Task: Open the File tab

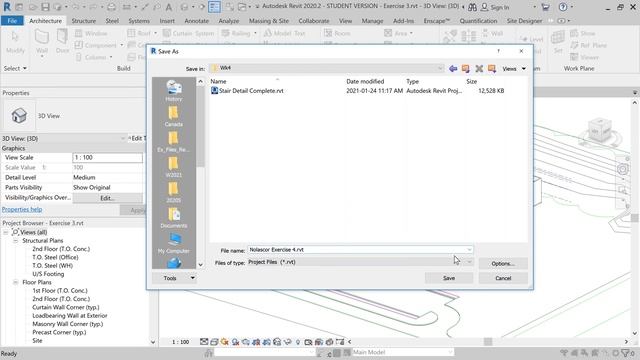Action: tap(12, 20)
